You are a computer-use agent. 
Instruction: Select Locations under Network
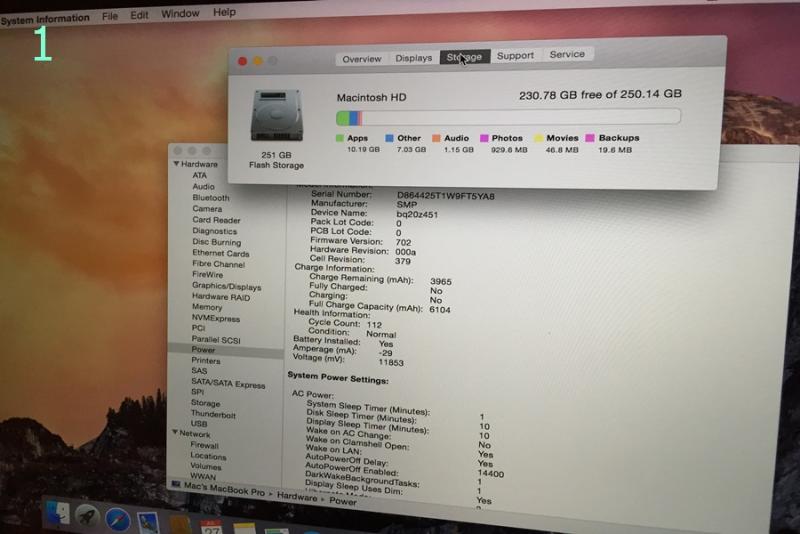(208, 455)
